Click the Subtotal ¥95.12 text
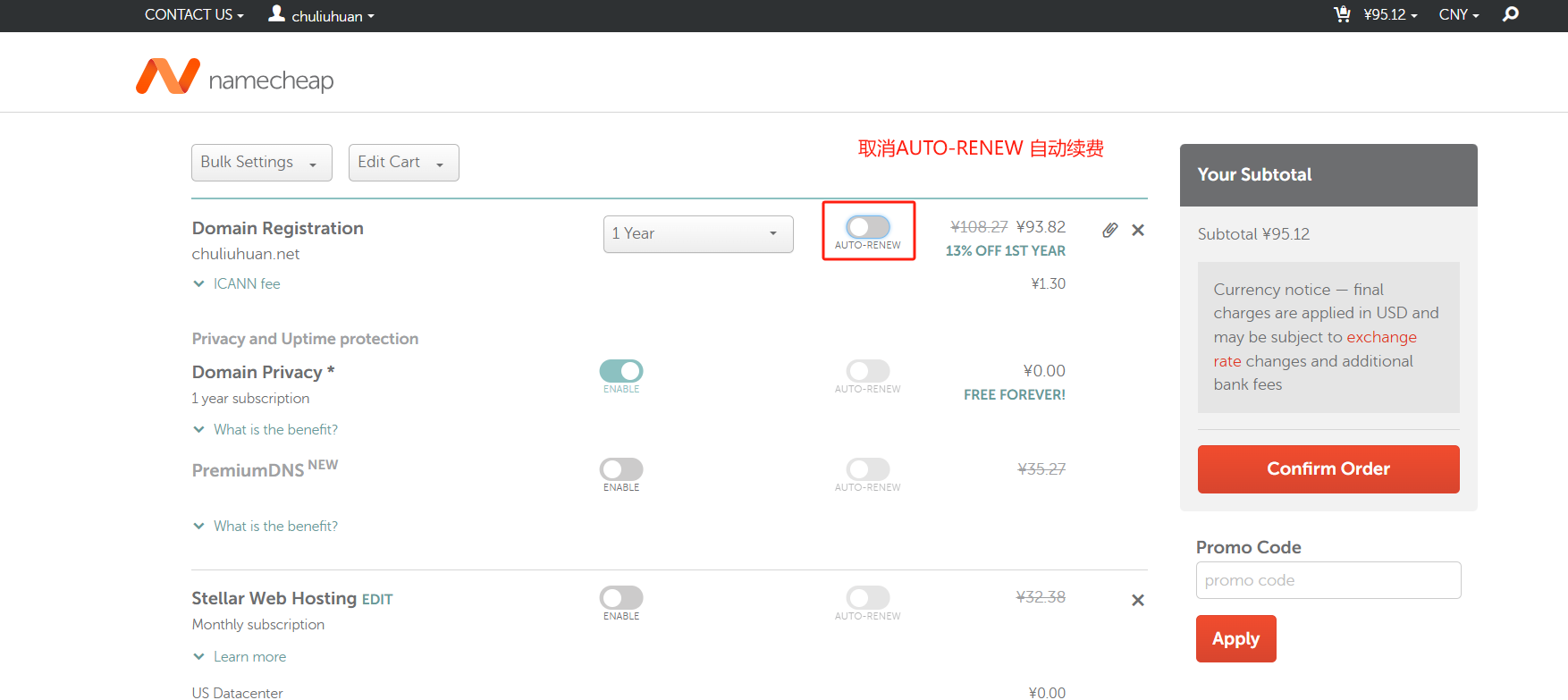Image resolution: width=1568 pixels, height=700 pixels. pos(1253,234)
